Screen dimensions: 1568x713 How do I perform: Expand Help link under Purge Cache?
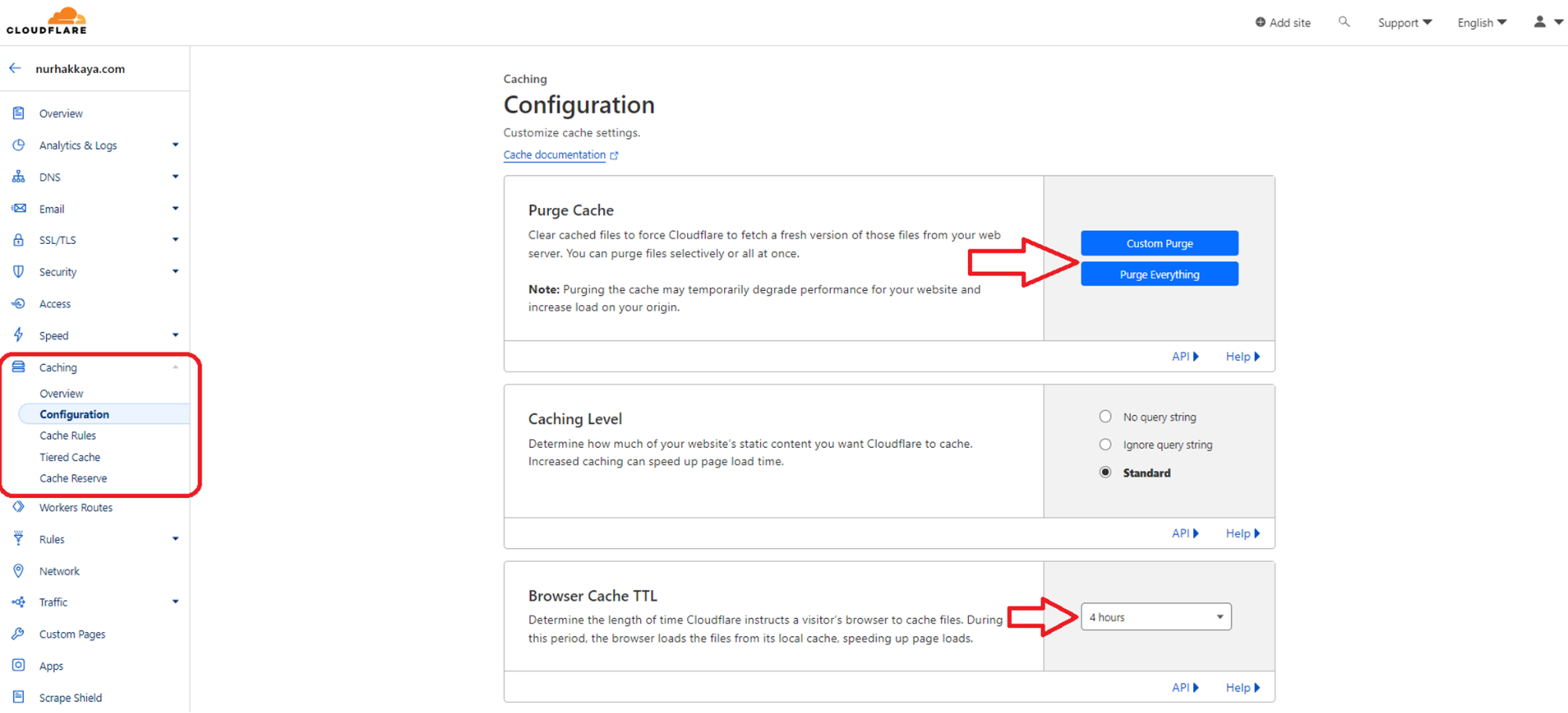click(x=1243, y=356)
